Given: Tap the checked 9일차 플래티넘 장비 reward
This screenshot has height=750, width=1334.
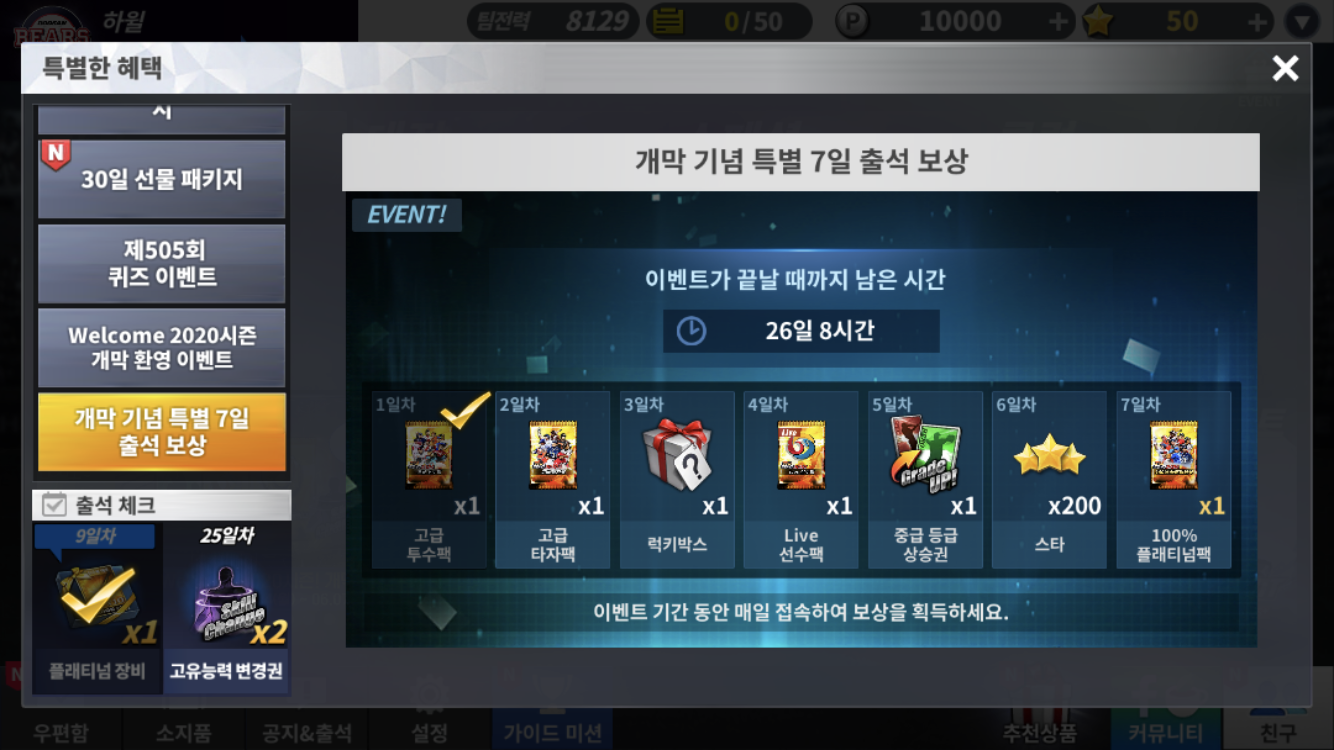Looking at the screenshot, I should (97, 607).
